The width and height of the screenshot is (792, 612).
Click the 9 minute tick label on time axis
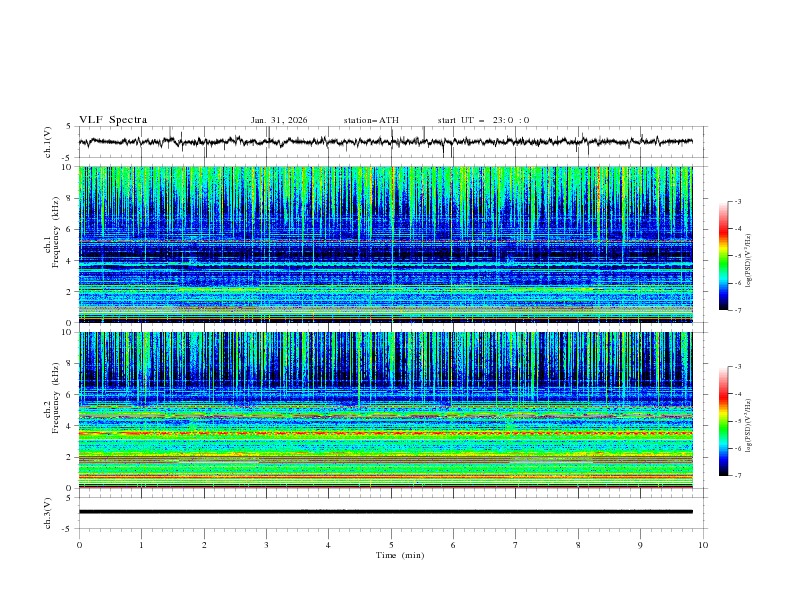(641, 545)
